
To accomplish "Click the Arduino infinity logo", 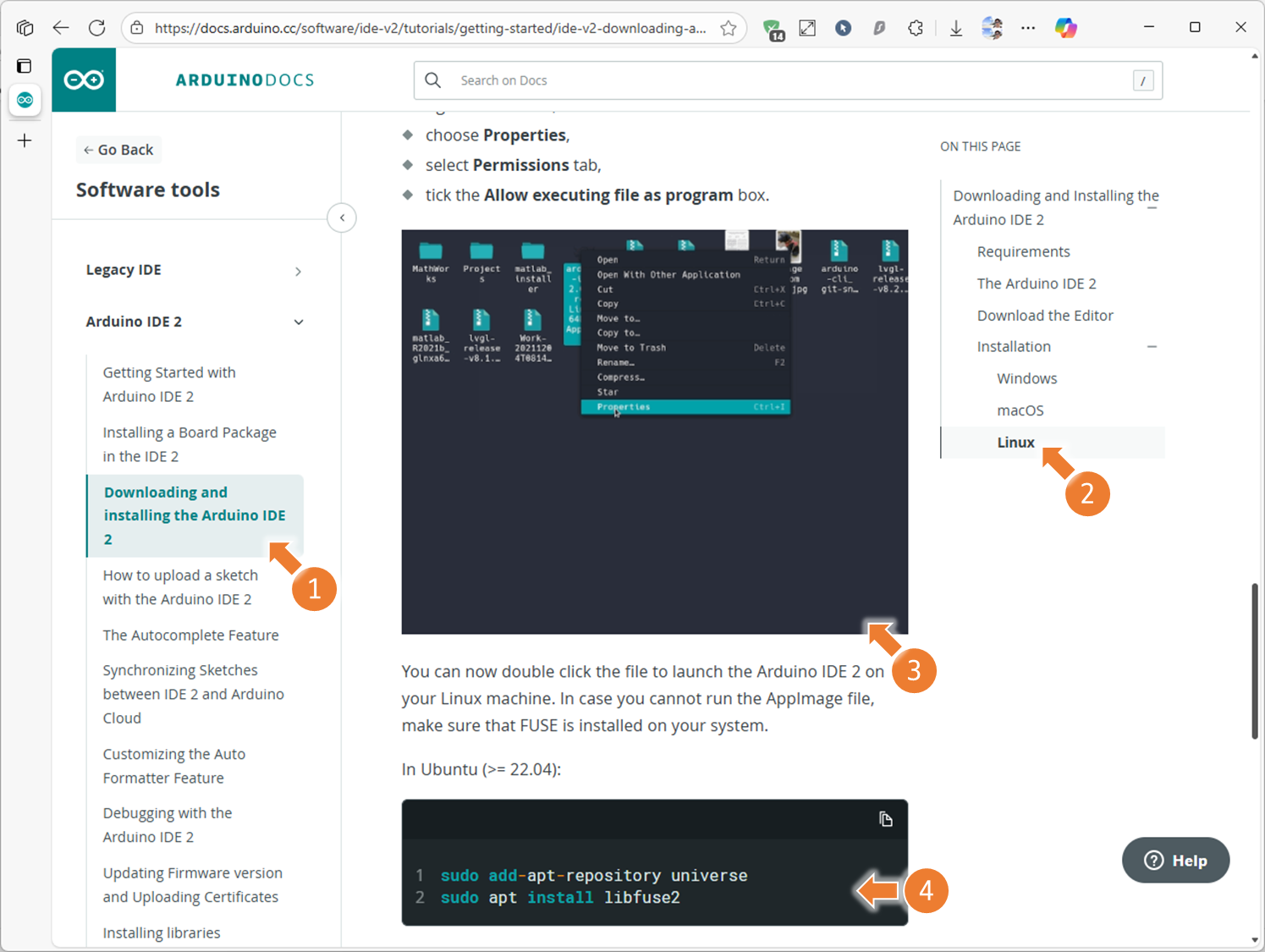I will coord(84,80).
